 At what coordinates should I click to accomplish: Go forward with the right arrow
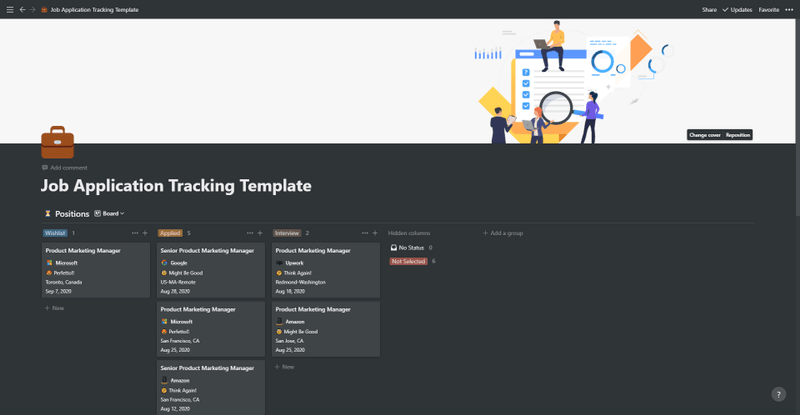[33, 10]
